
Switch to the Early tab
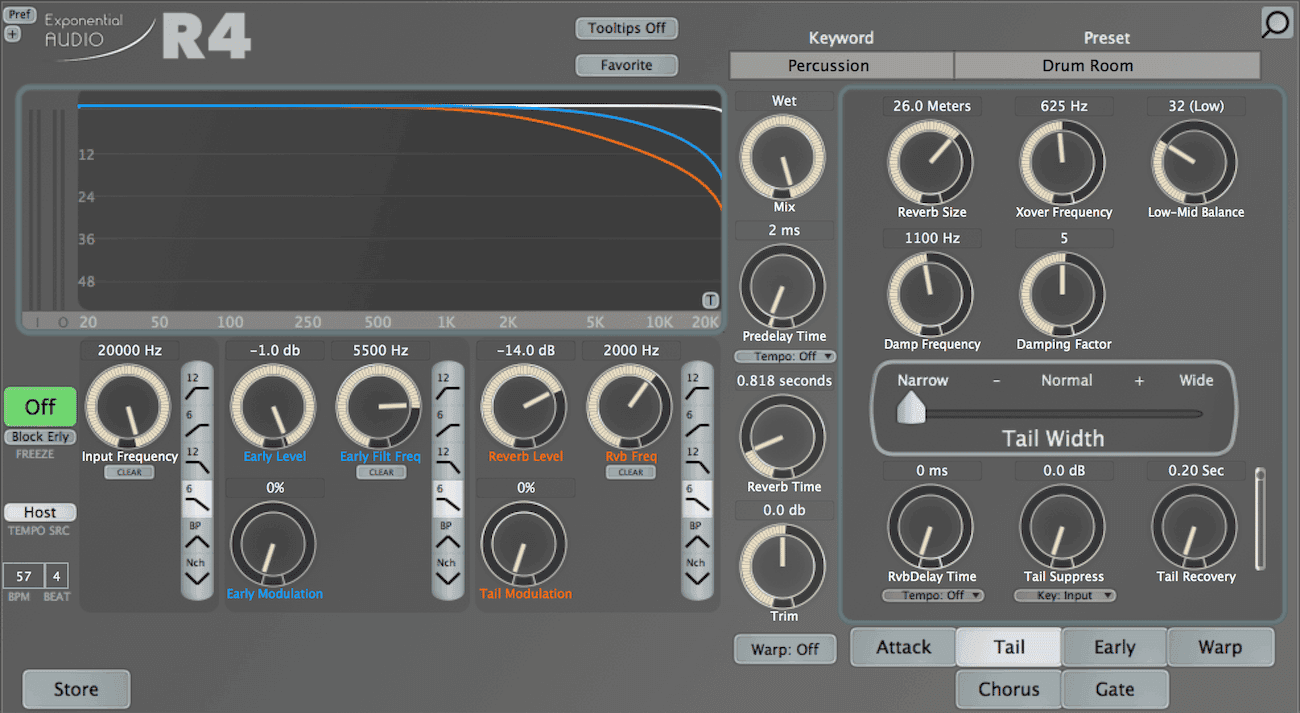click(1114, 647)
